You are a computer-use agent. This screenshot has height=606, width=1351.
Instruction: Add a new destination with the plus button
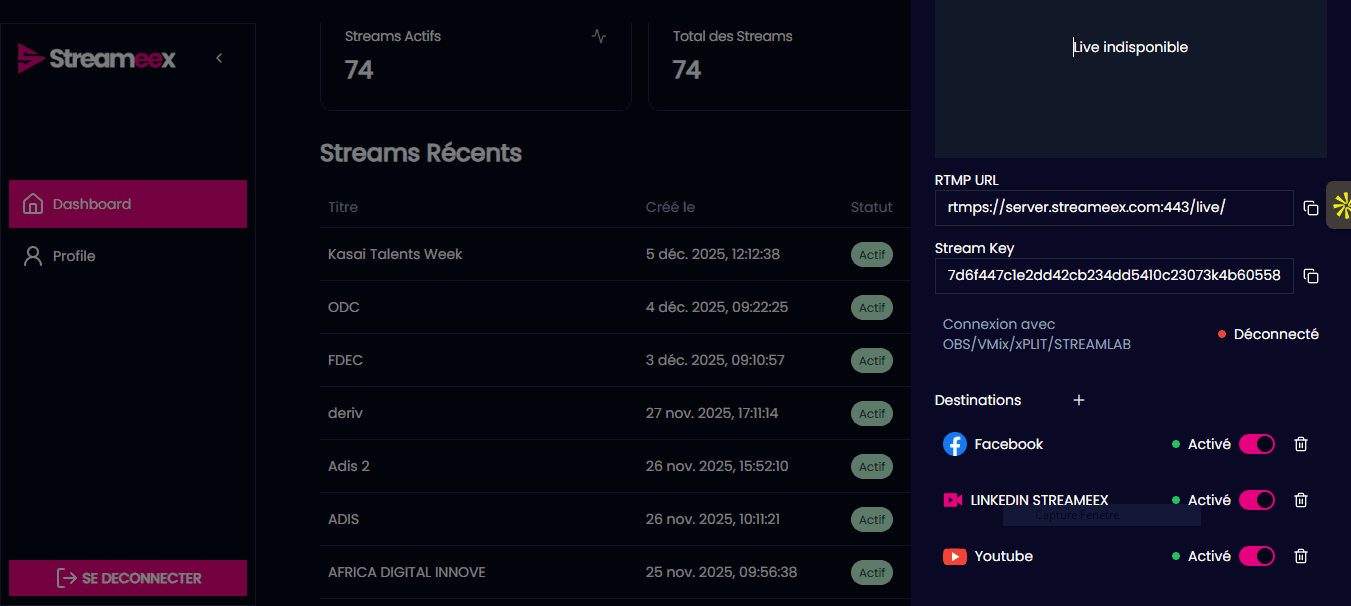(1078, 400)
